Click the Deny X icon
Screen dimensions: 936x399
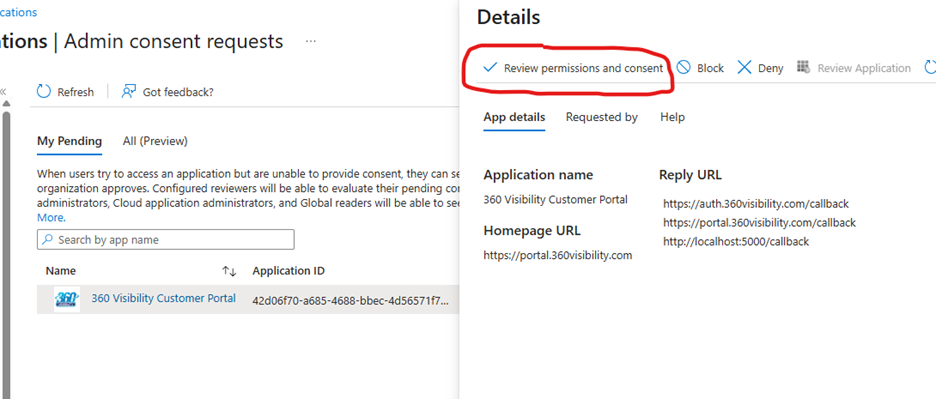pyautogui.click(x=744, y=67)
